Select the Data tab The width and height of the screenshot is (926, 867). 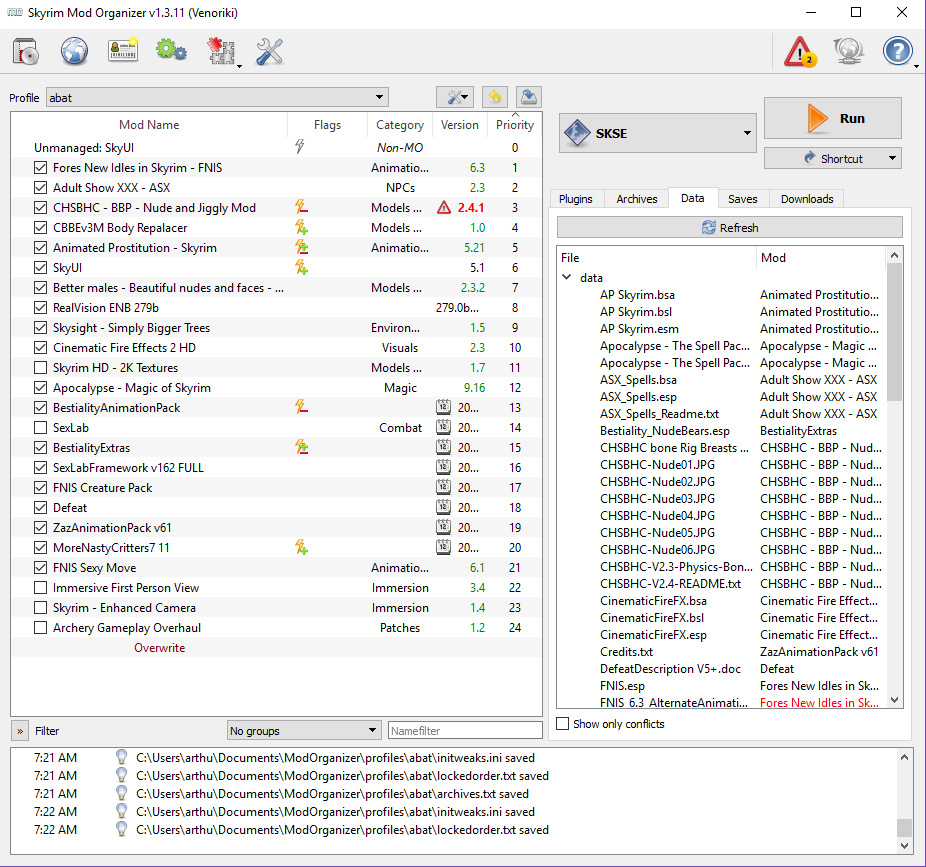pyautogui.click(x=692, y=198)
